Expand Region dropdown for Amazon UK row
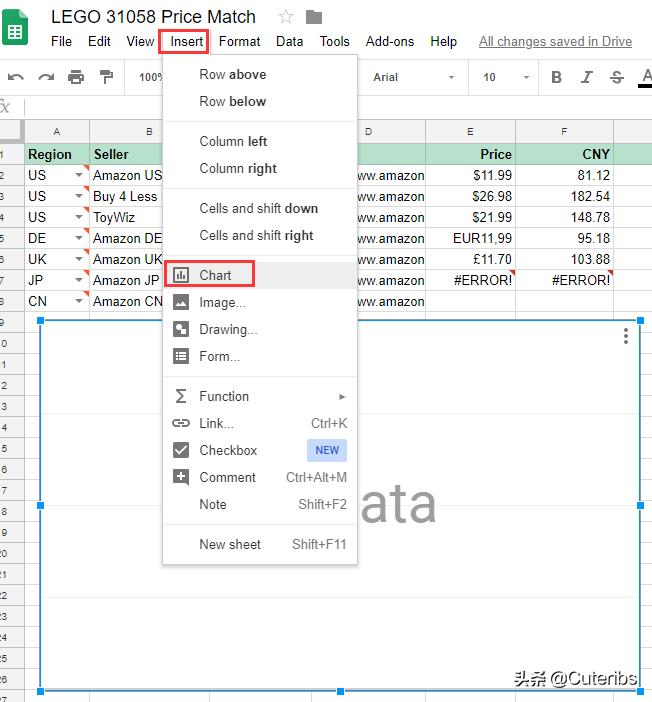 79,259
